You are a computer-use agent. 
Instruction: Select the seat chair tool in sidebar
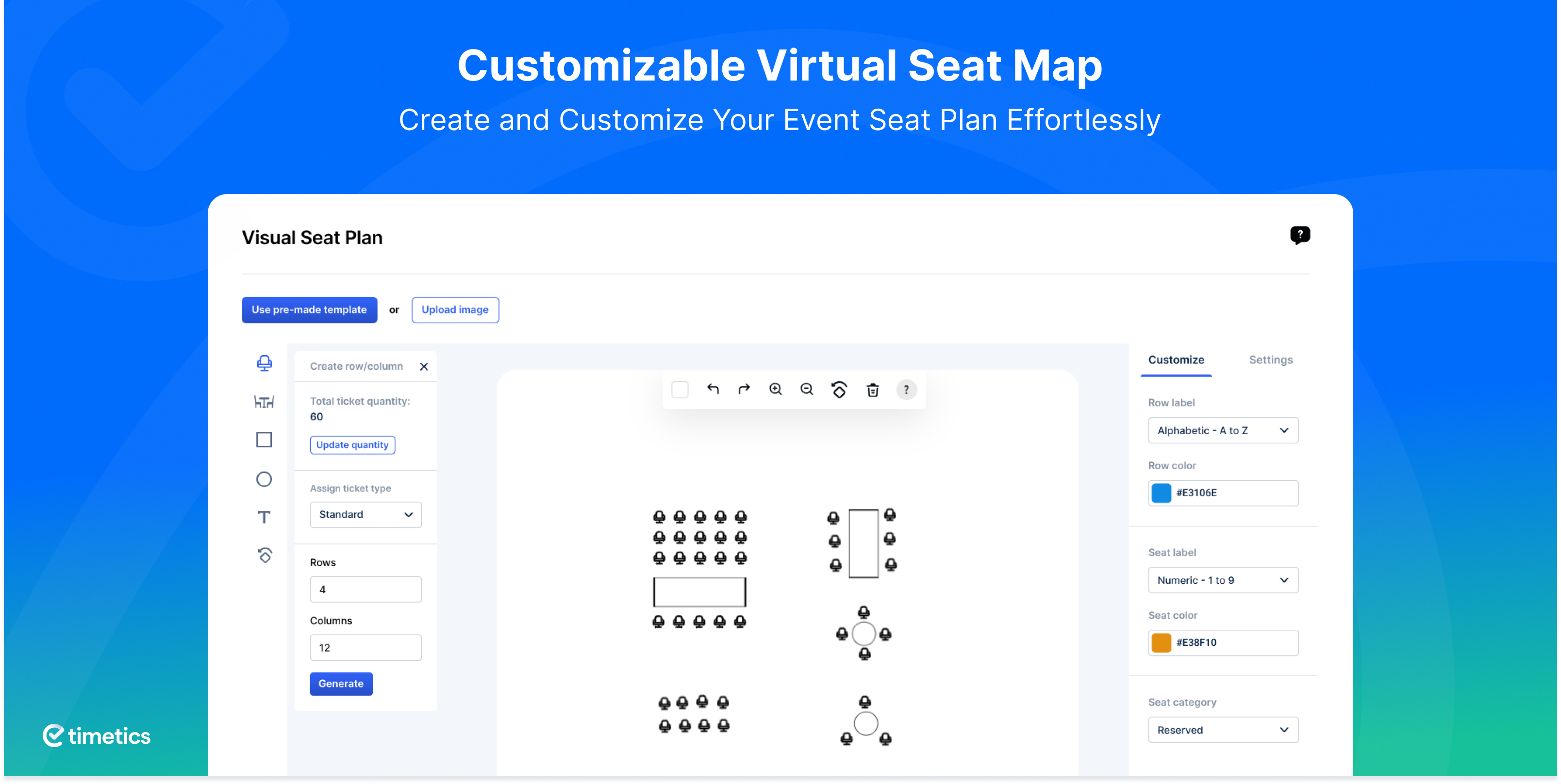click(x=264, y=363)
